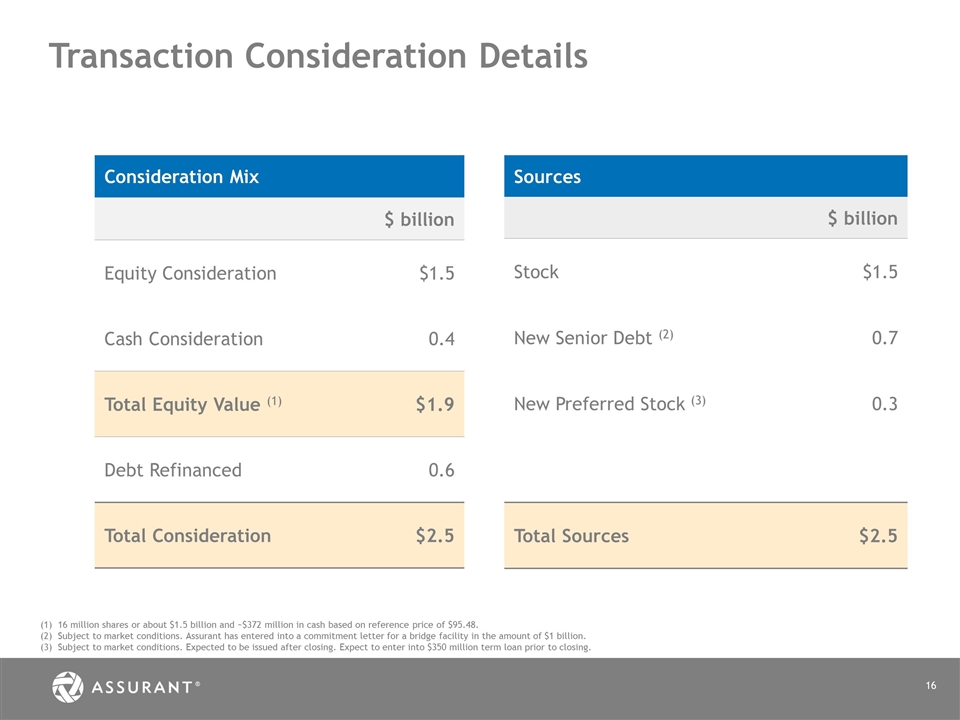
Task: Select the Total Sources row label
Action: coord(571,535)
